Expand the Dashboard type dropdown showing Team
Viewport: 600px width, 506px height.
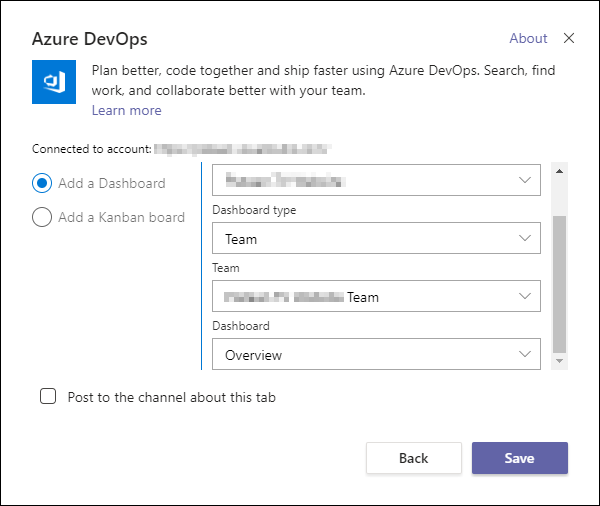[x=376, y=238]
